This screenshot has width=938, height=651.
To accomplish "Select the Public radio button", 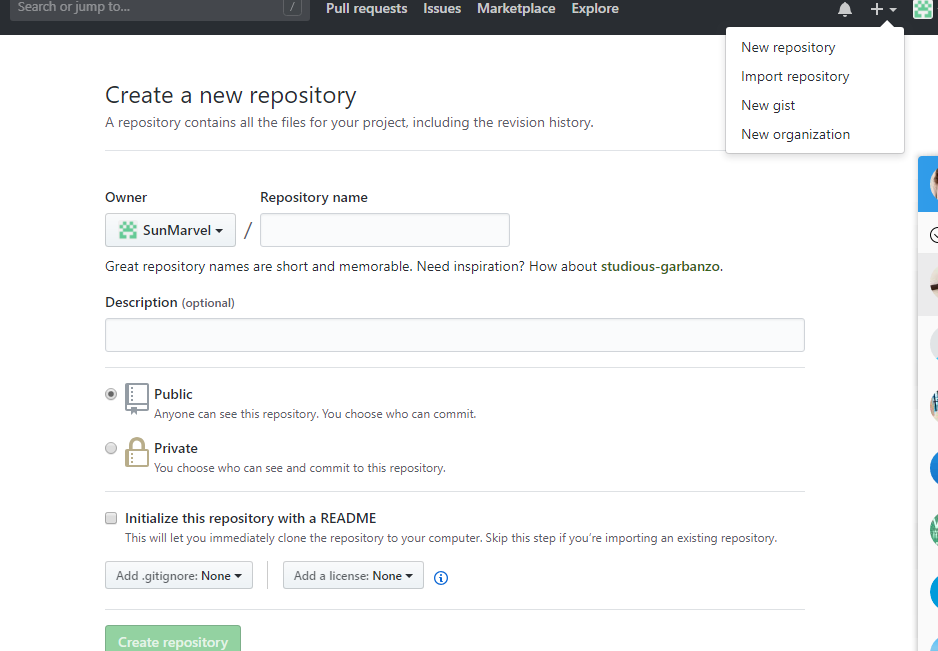I will 111,394.
